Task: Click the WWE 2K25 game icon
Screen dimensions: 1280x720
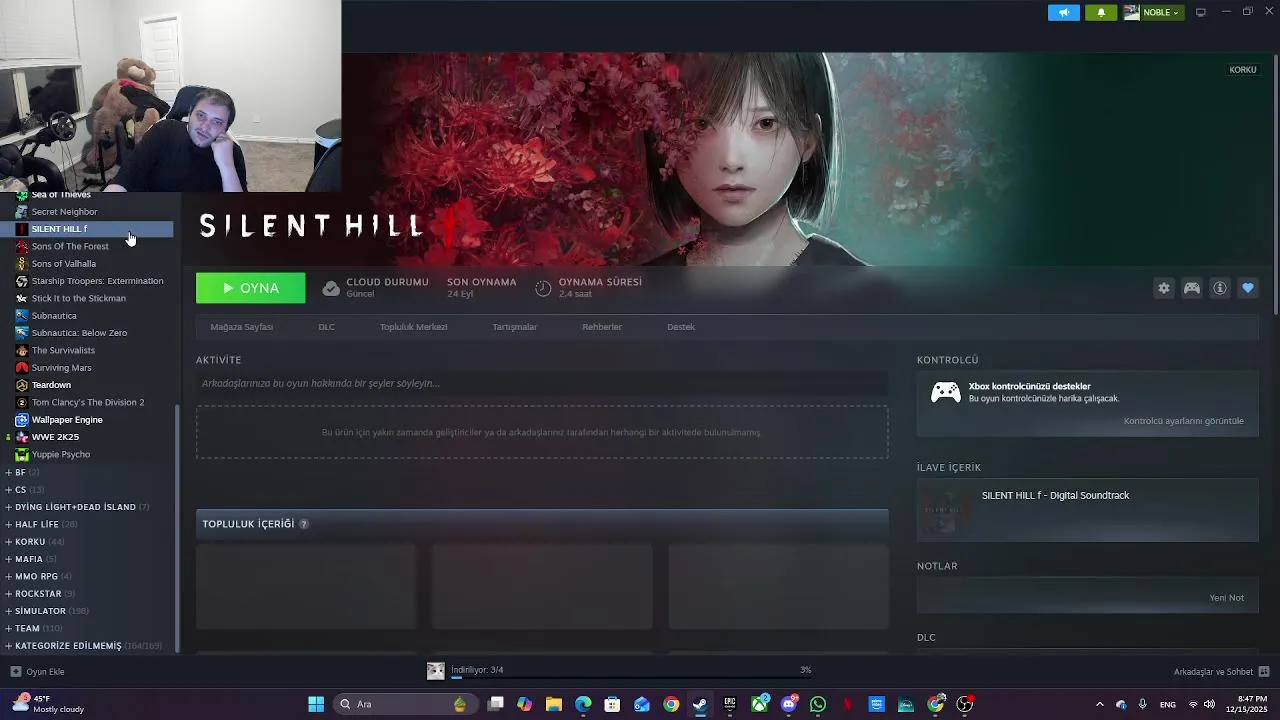Action: [x=22, y=437]
